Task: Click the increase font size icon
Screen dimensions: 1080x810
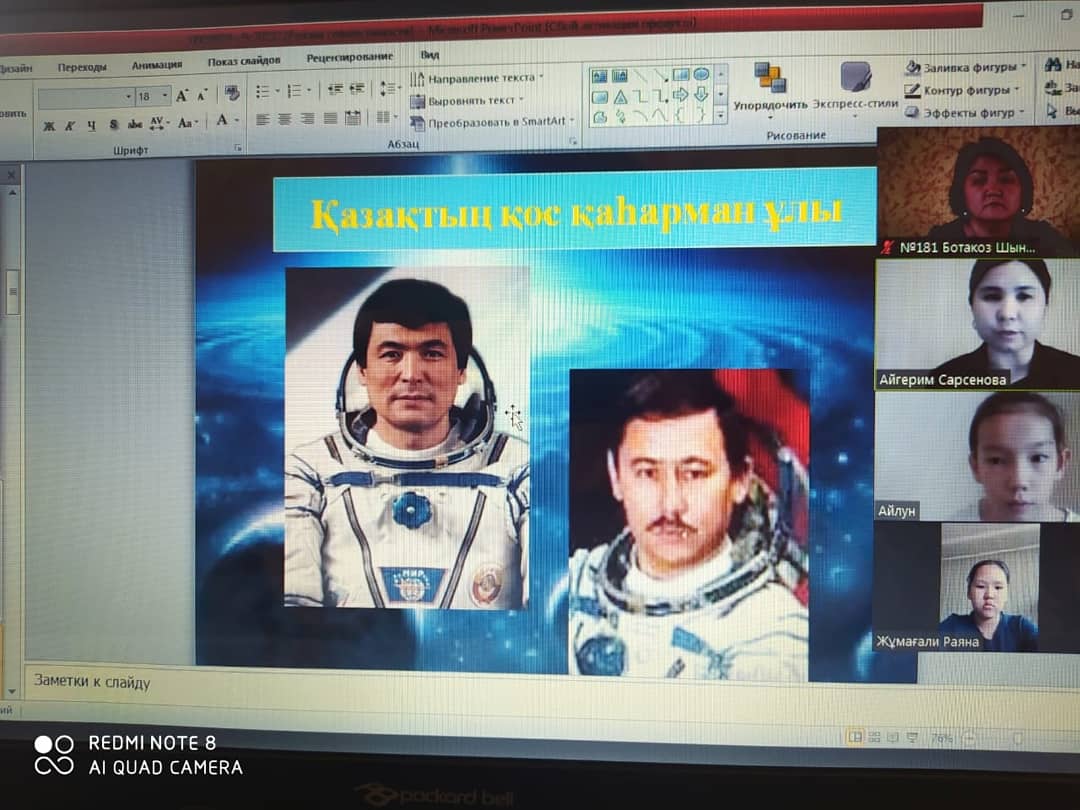Action: [x=182, y=96]
